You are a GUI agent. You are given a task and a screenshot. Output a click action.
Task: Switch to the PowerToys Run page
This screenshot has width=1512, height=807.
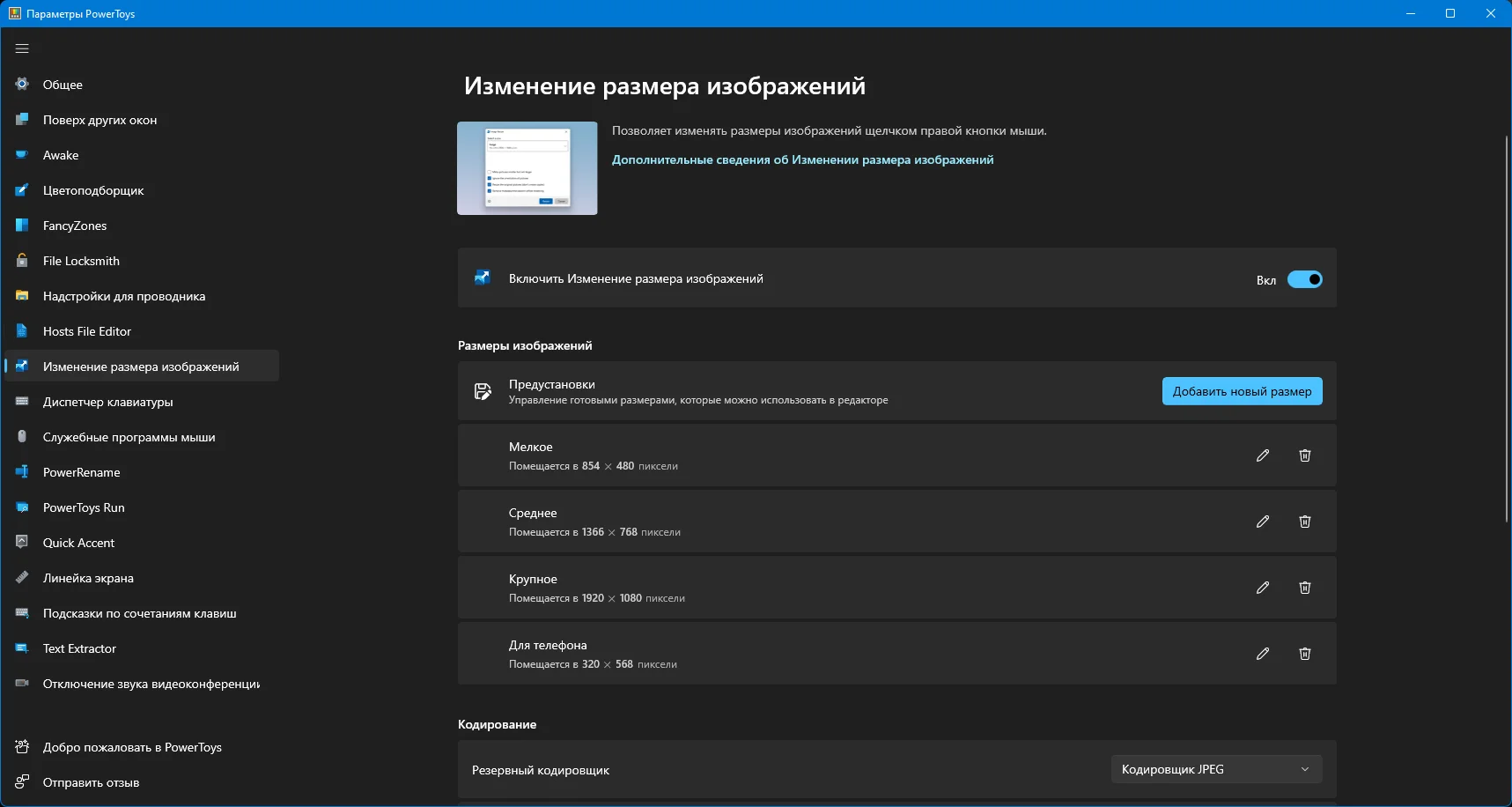click(84, 507)
